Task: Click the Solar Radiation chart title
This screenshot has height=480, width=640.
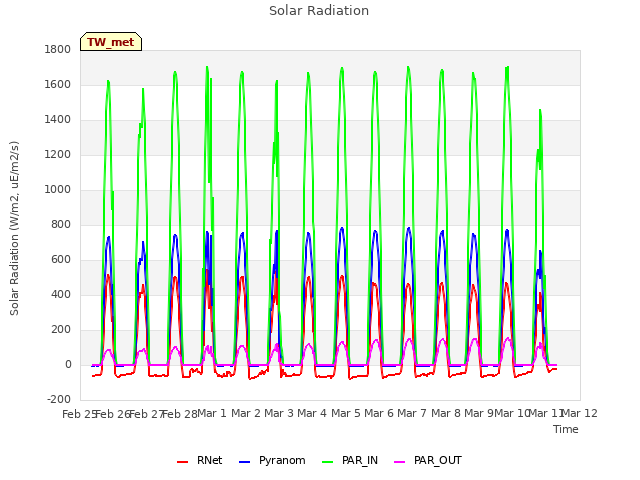Action: click(x=319, y=11)
